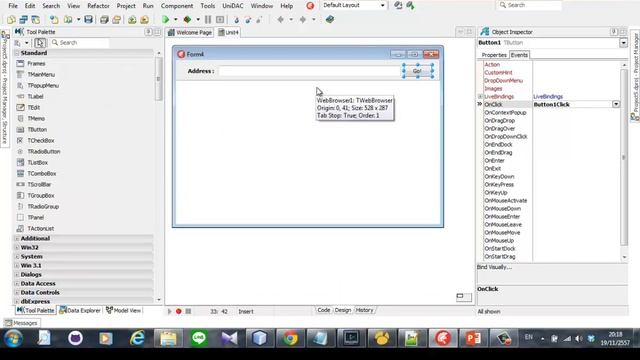Click the Save Current Desktop icon
The width and height of the screenshot is (640, 360).
[x=398, y=5]
